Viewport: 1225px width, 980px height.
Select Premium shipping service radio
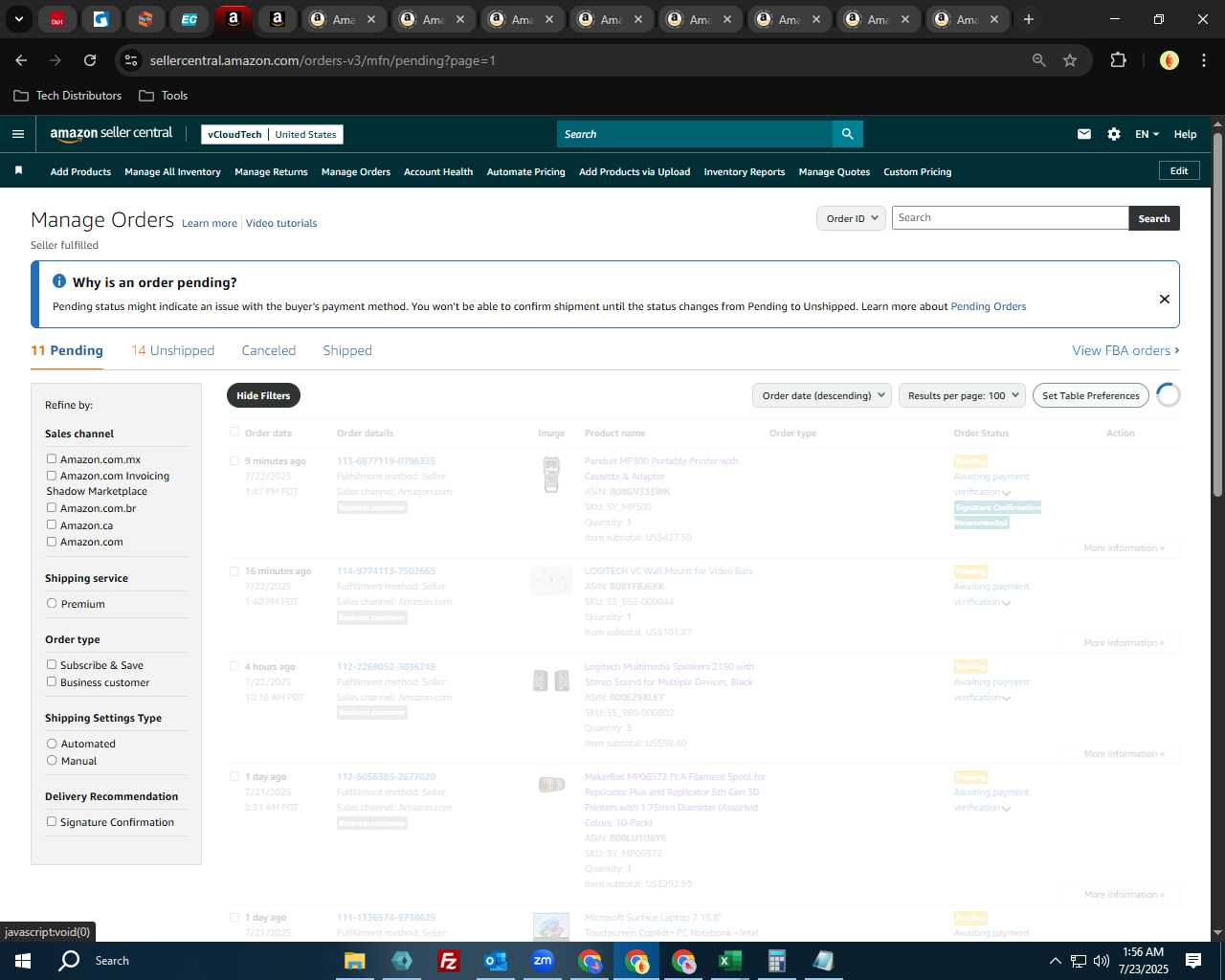tap(52, 604)
